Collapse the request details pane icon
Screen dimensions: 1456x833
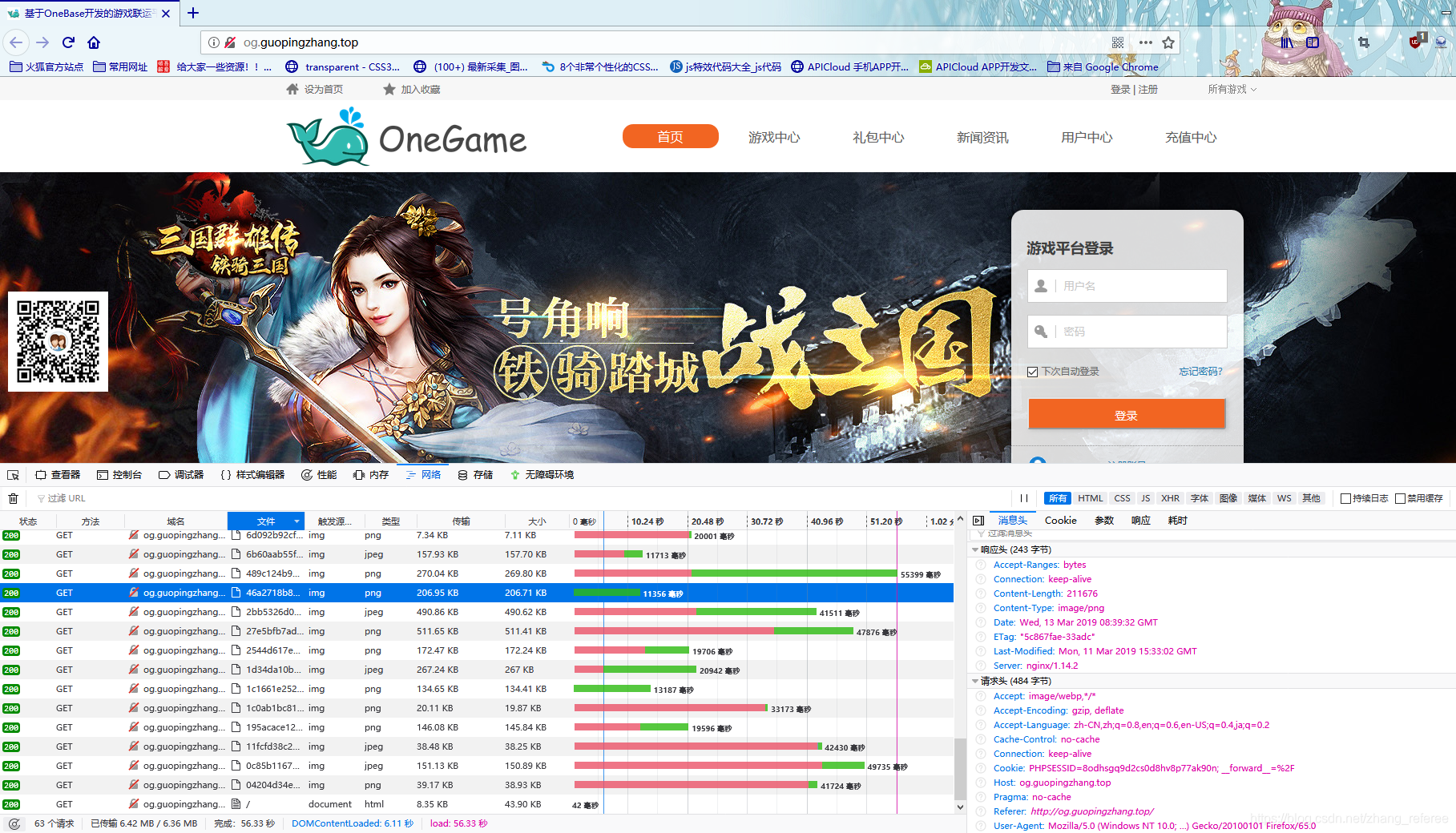[x=978, y=521]
